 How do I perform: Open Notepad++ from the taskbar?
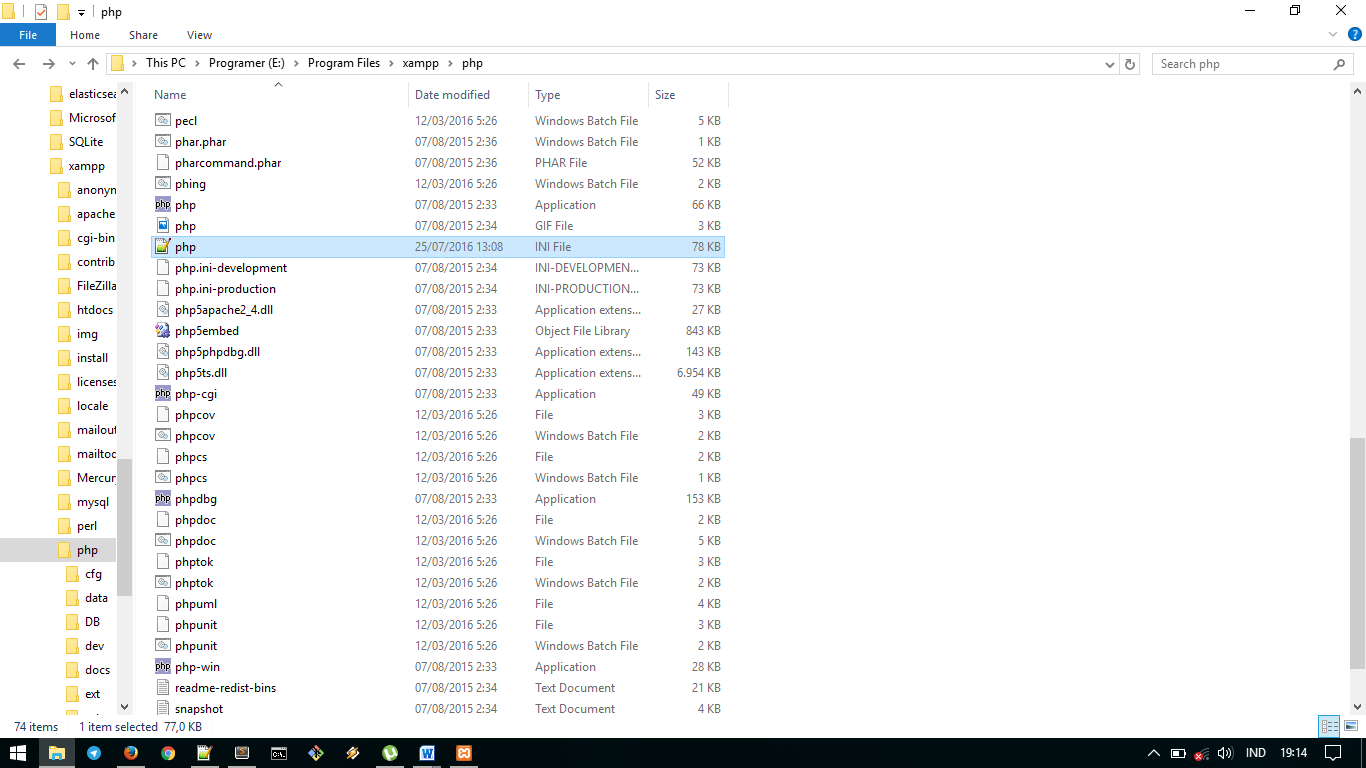click(x=205, y=753)
